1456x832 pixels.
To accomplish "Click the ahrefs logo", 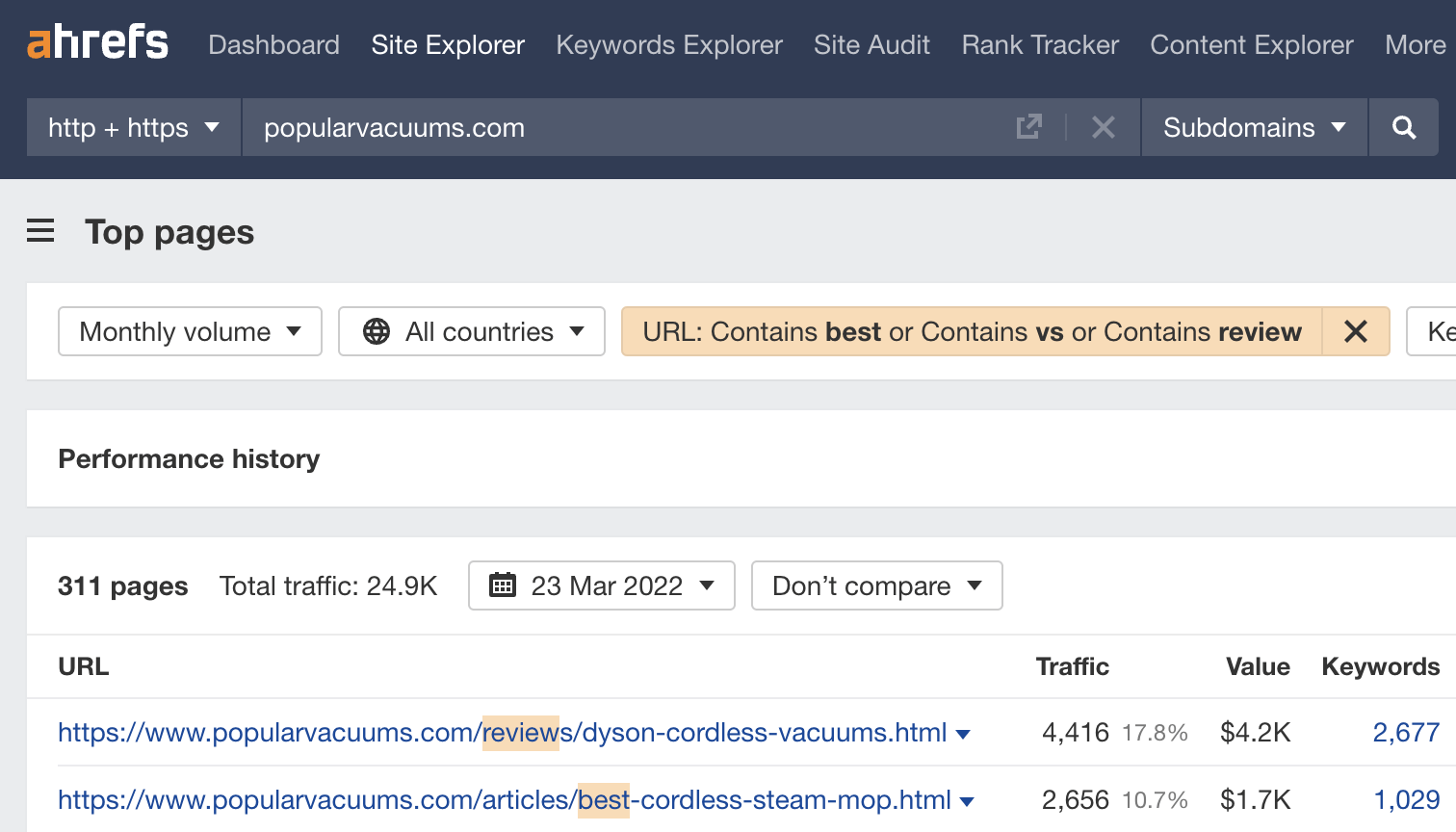I will [x=96, y=41].
